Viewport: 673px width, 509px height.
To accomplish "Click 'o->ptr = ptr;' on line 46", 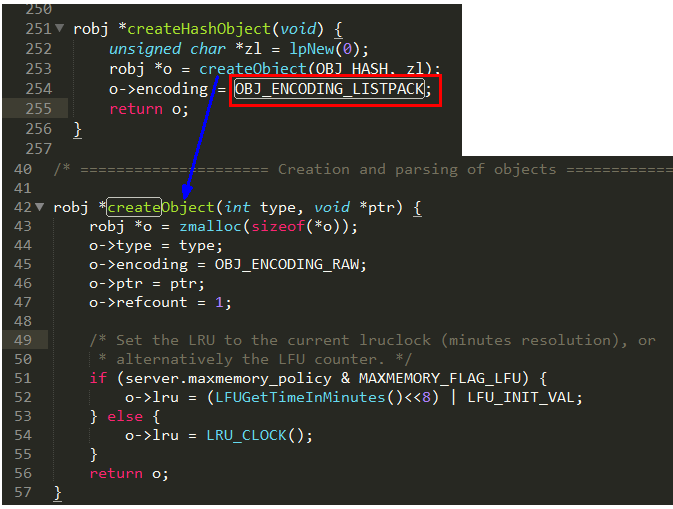I will point(147,284).
